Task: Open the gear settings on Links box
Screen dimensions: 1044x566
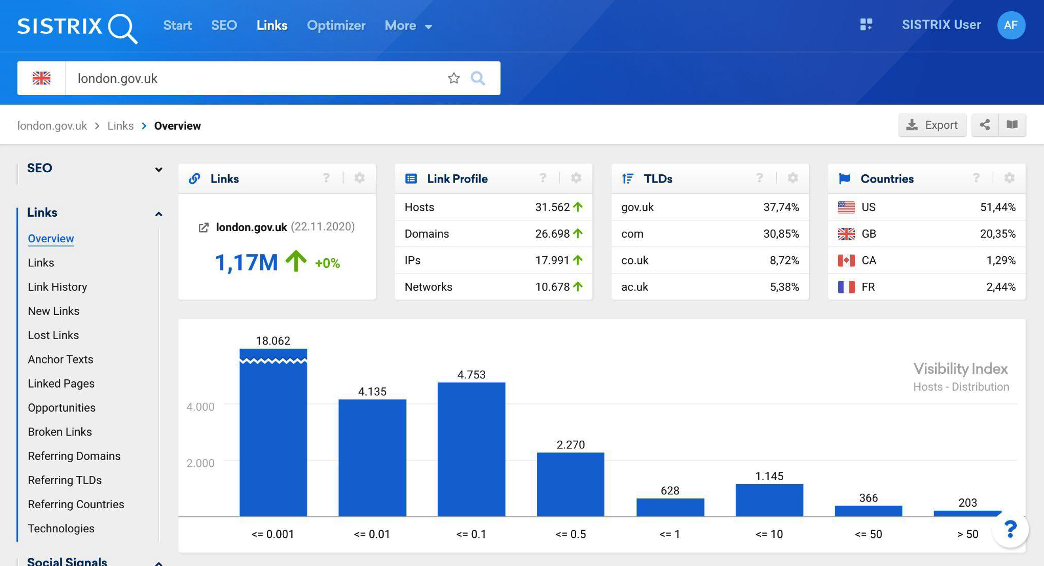Action: pyautogui.click(x=360, y=178)
